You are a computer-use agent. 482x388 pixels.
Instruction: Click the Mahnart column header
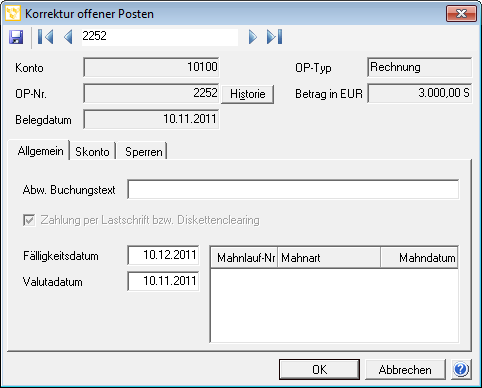pyautogui.click(x=329, y=258)
